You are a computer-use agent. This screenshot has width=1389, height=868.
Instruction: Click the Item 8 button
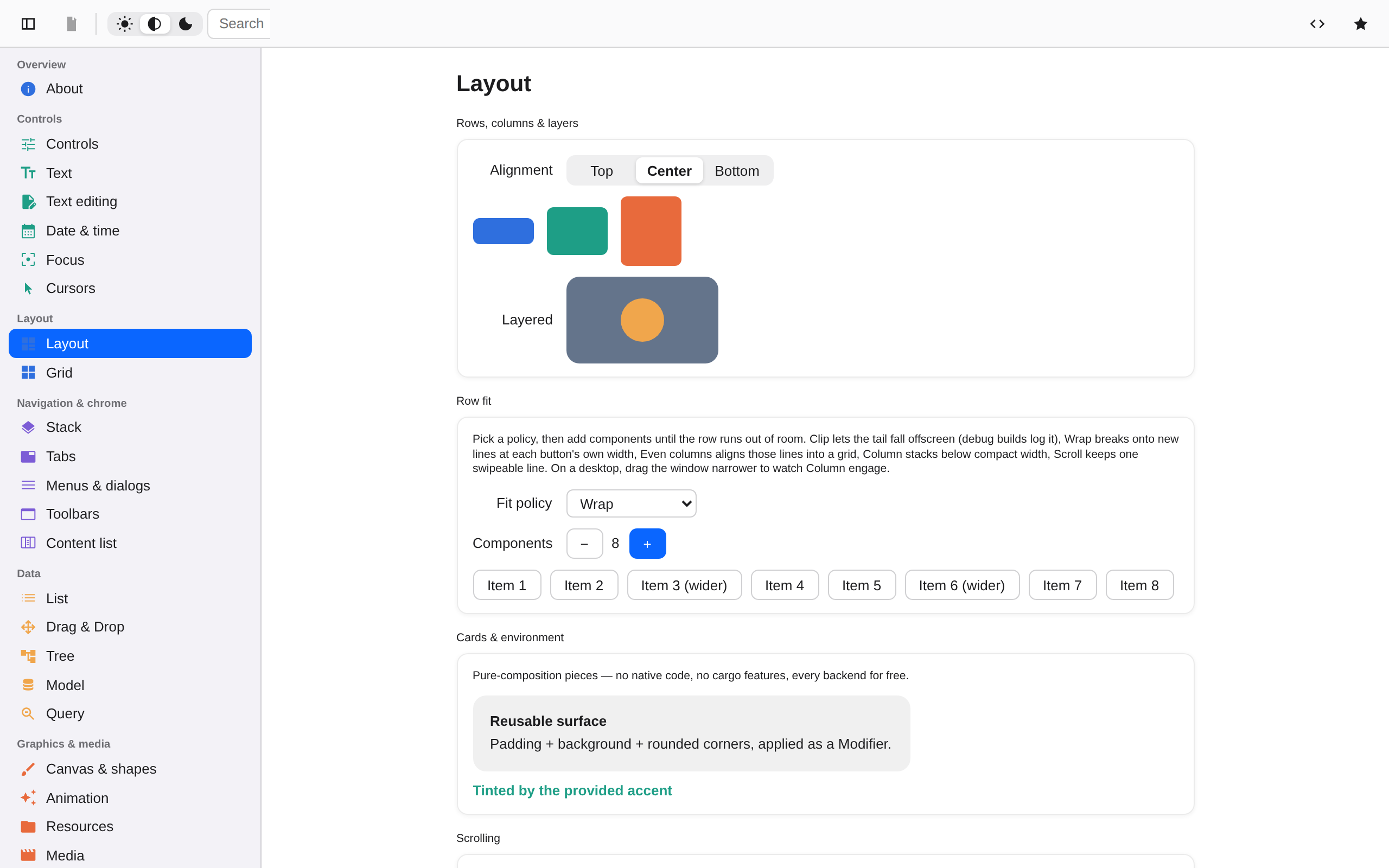pyautogui.click(x=1139, y=585)
